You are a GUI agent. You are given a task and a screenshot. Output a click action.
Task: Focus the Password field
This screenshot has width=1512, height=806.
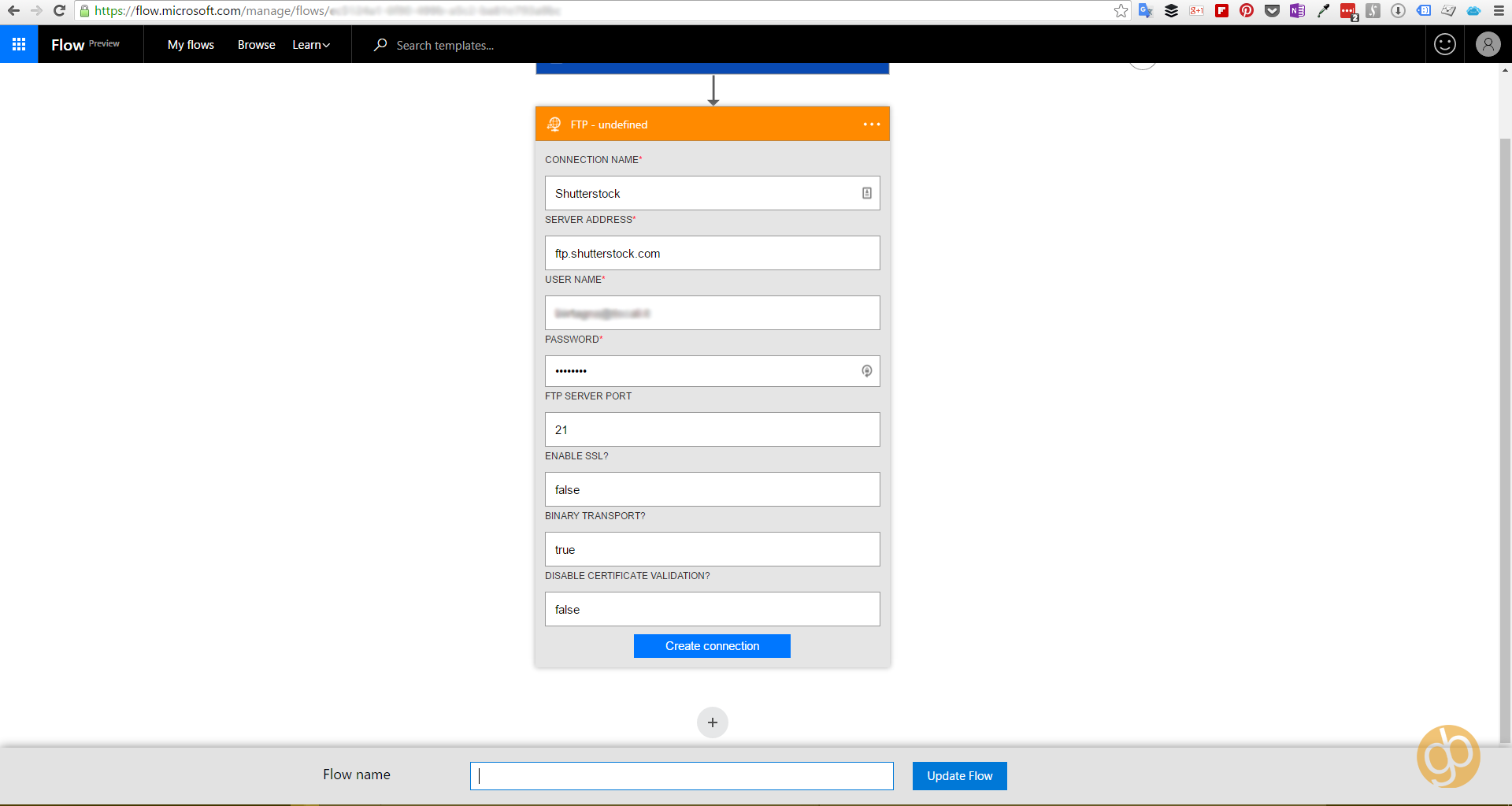[x=712, y=371]
